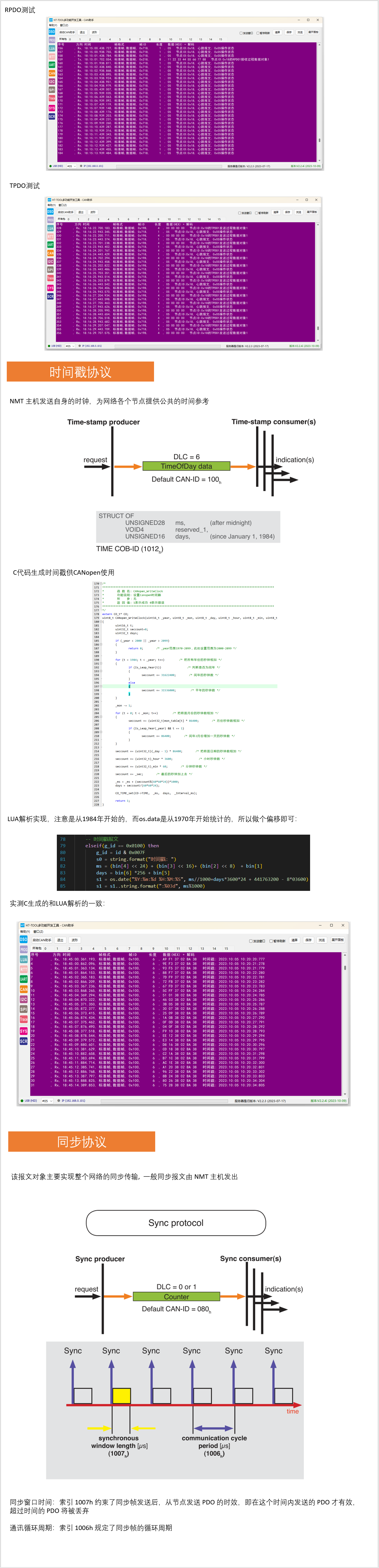The height and width of the screenshot is (1568, 379).
Task: Click vertical scrollbar in bottom timestamp log
Action: pos(345,1024)
